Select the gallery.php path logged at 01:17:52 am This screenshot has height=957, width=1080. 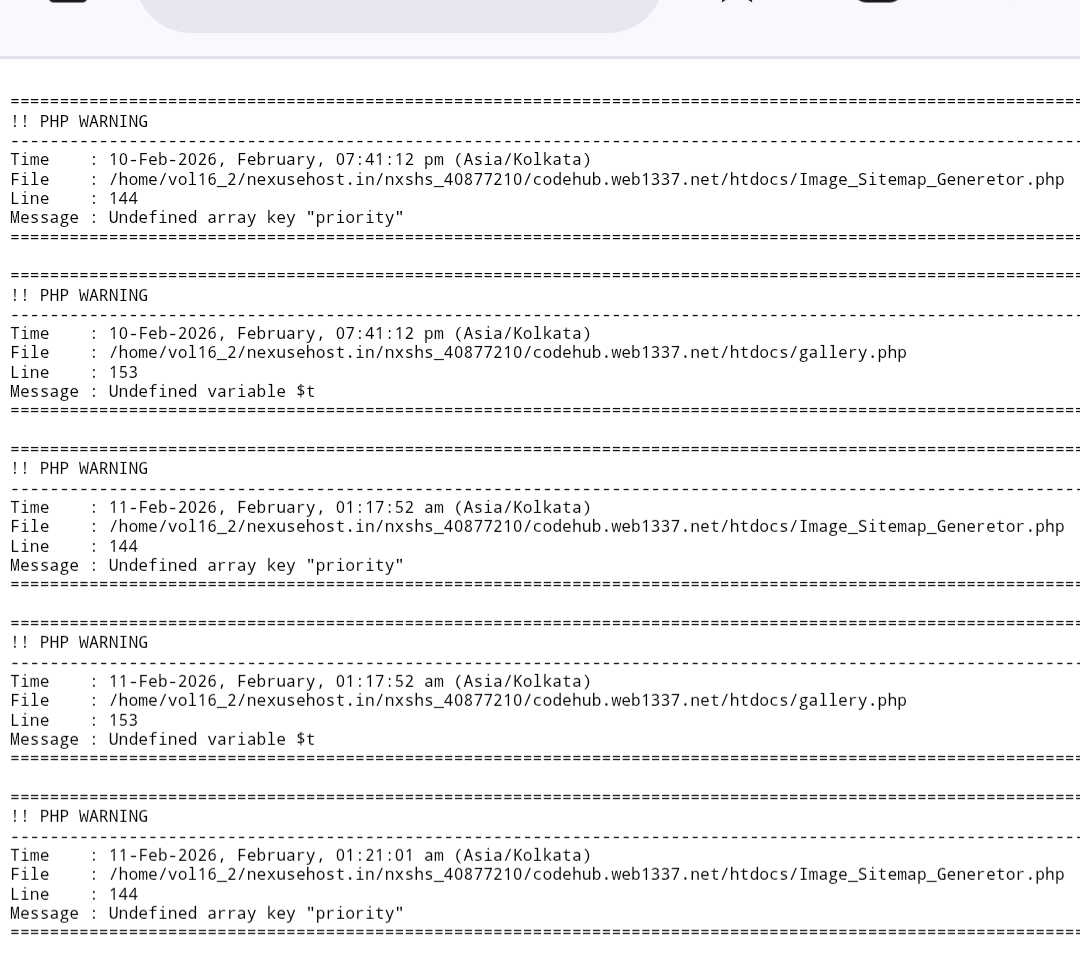[x=507, y=700]
